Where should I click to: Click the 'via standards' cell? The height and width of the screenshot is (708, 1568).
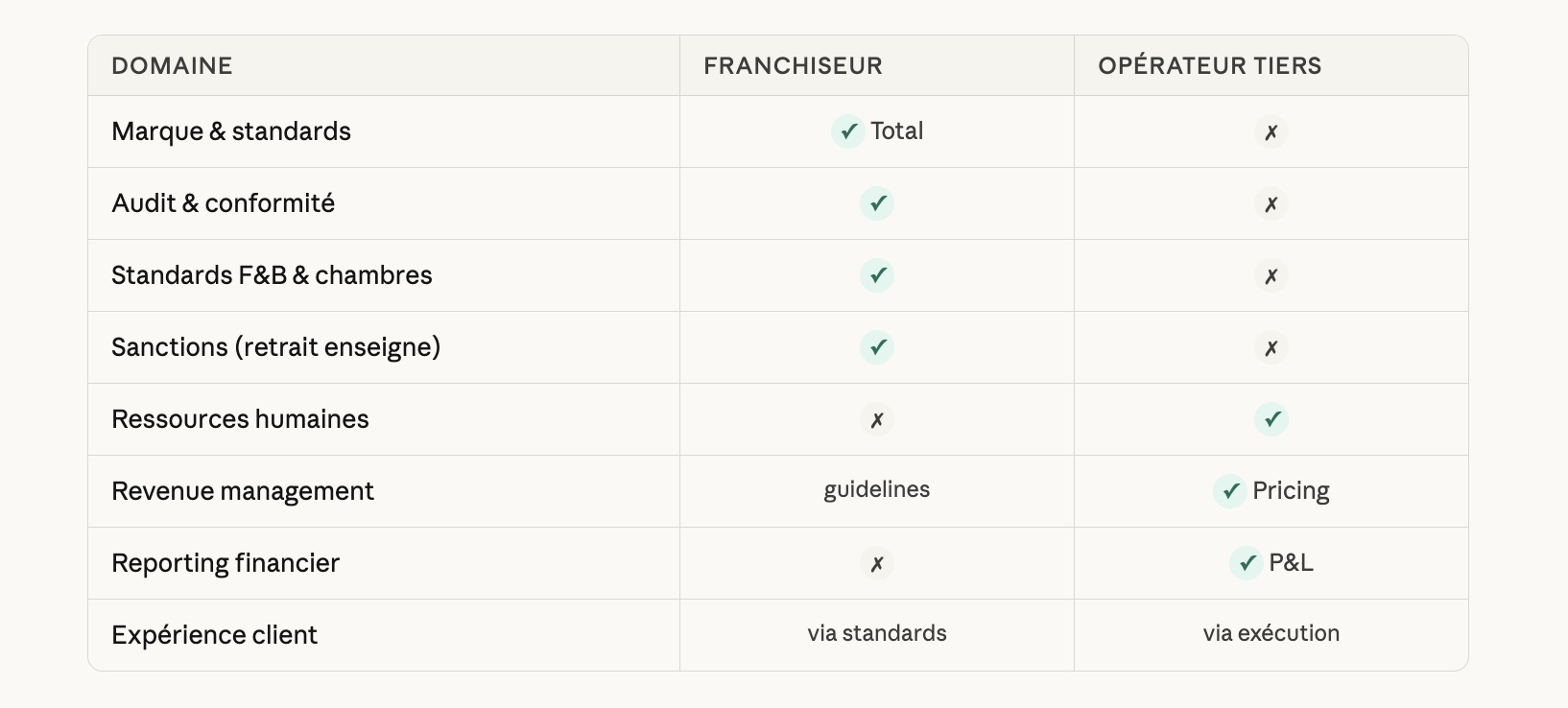(x=877, y=633)
